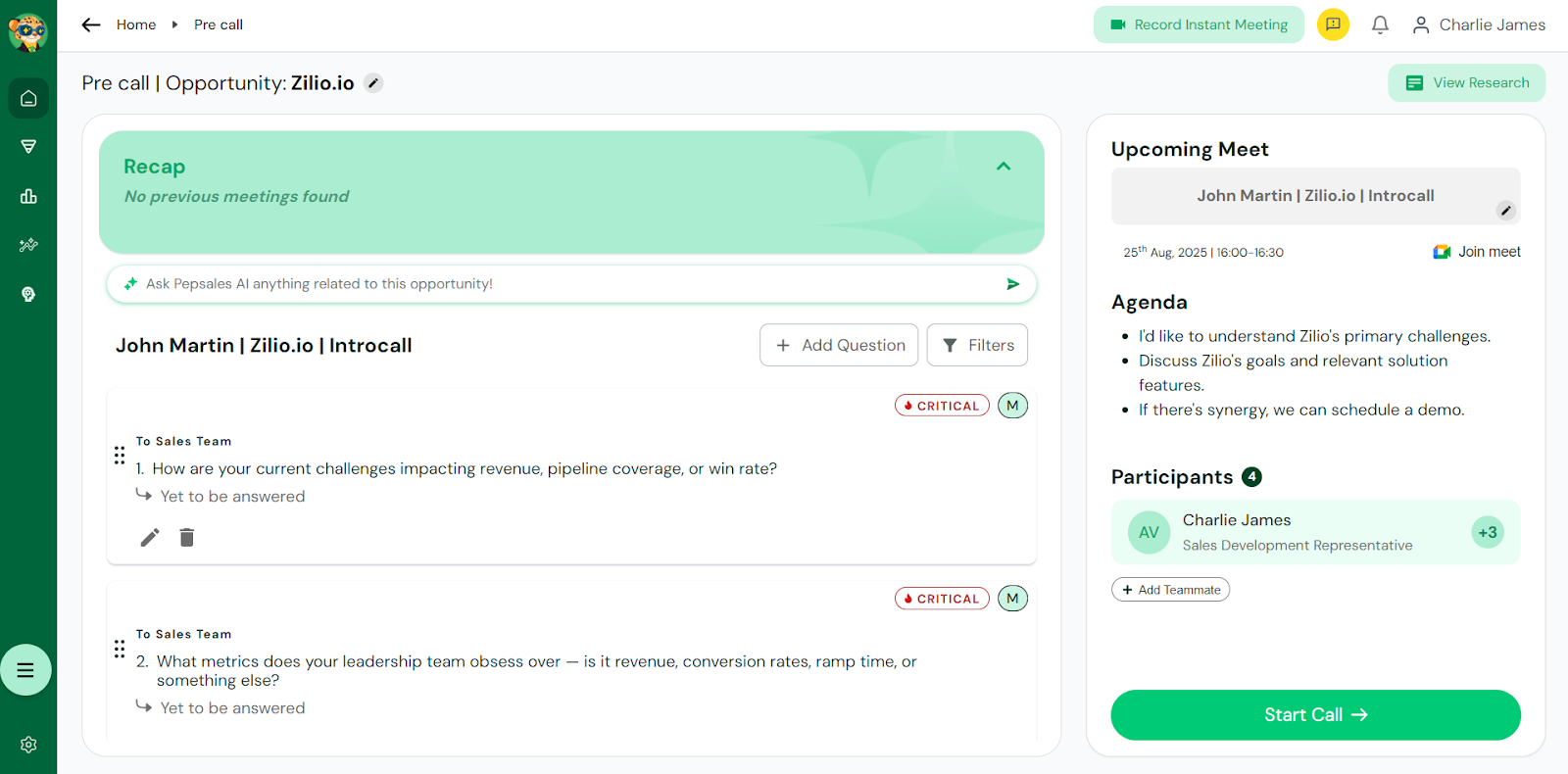This screenshot has width=1568, height=774.
Task: Open the settings gear in sidebar
Action: pyautogui.click(x=28, y=745)
